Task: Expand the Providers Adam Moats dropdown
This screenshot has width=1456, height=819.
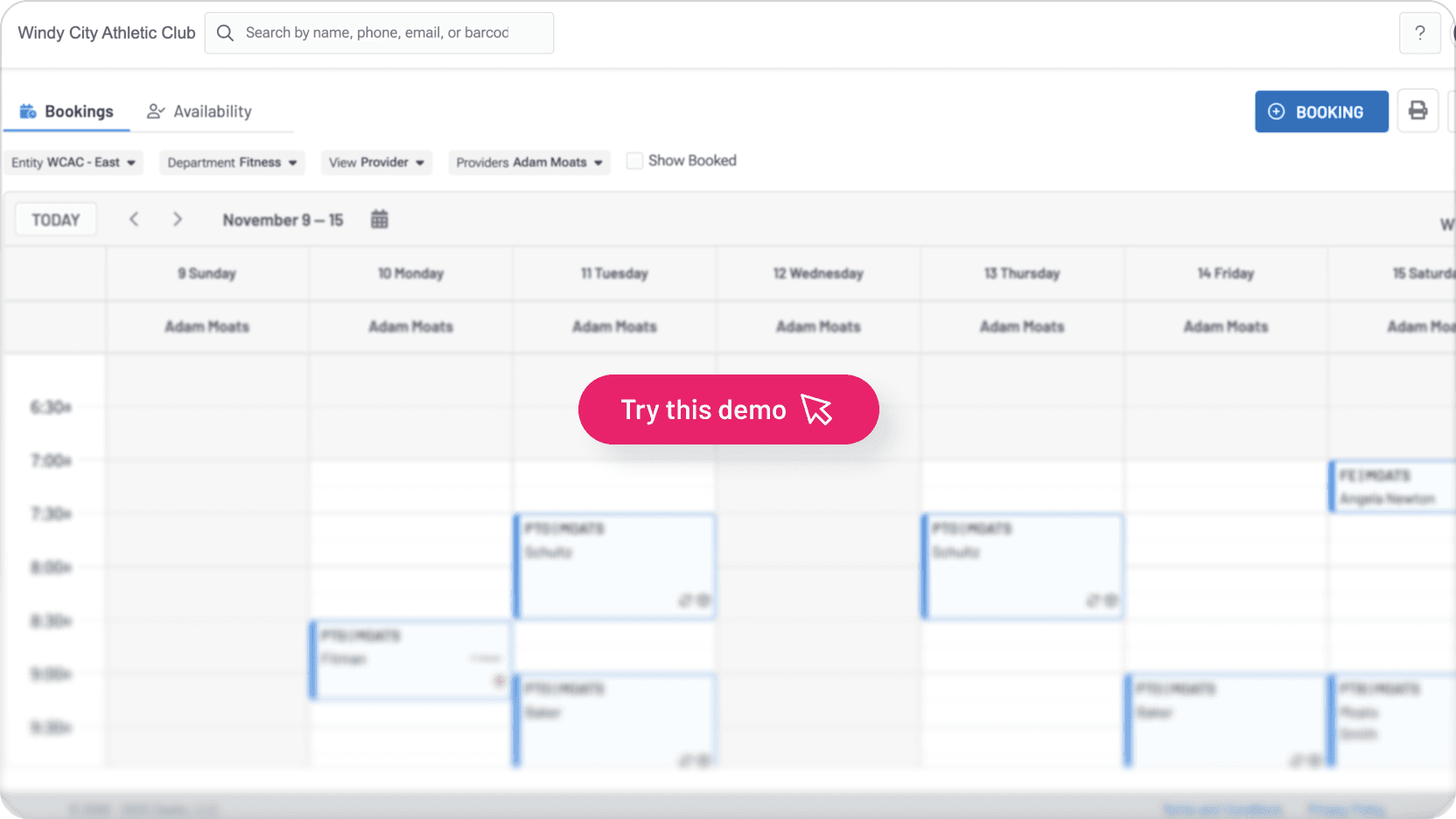Action: pos(528,162)
